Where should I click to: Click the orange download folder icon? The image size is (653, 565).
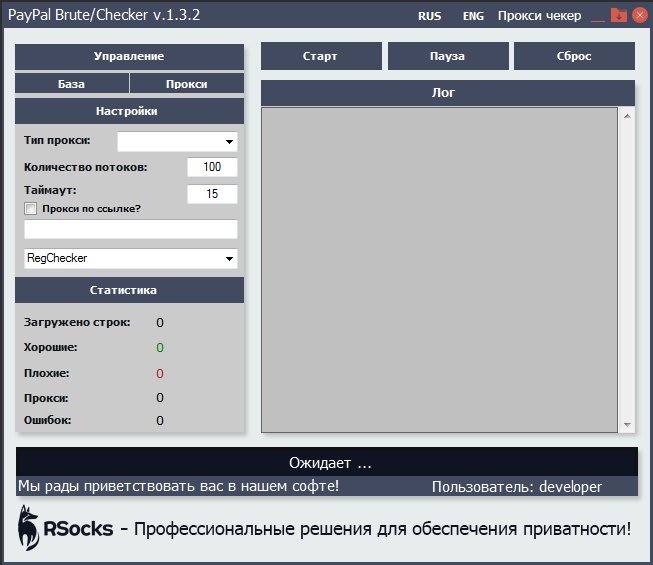pyautogui.click(x=618, y=15)
